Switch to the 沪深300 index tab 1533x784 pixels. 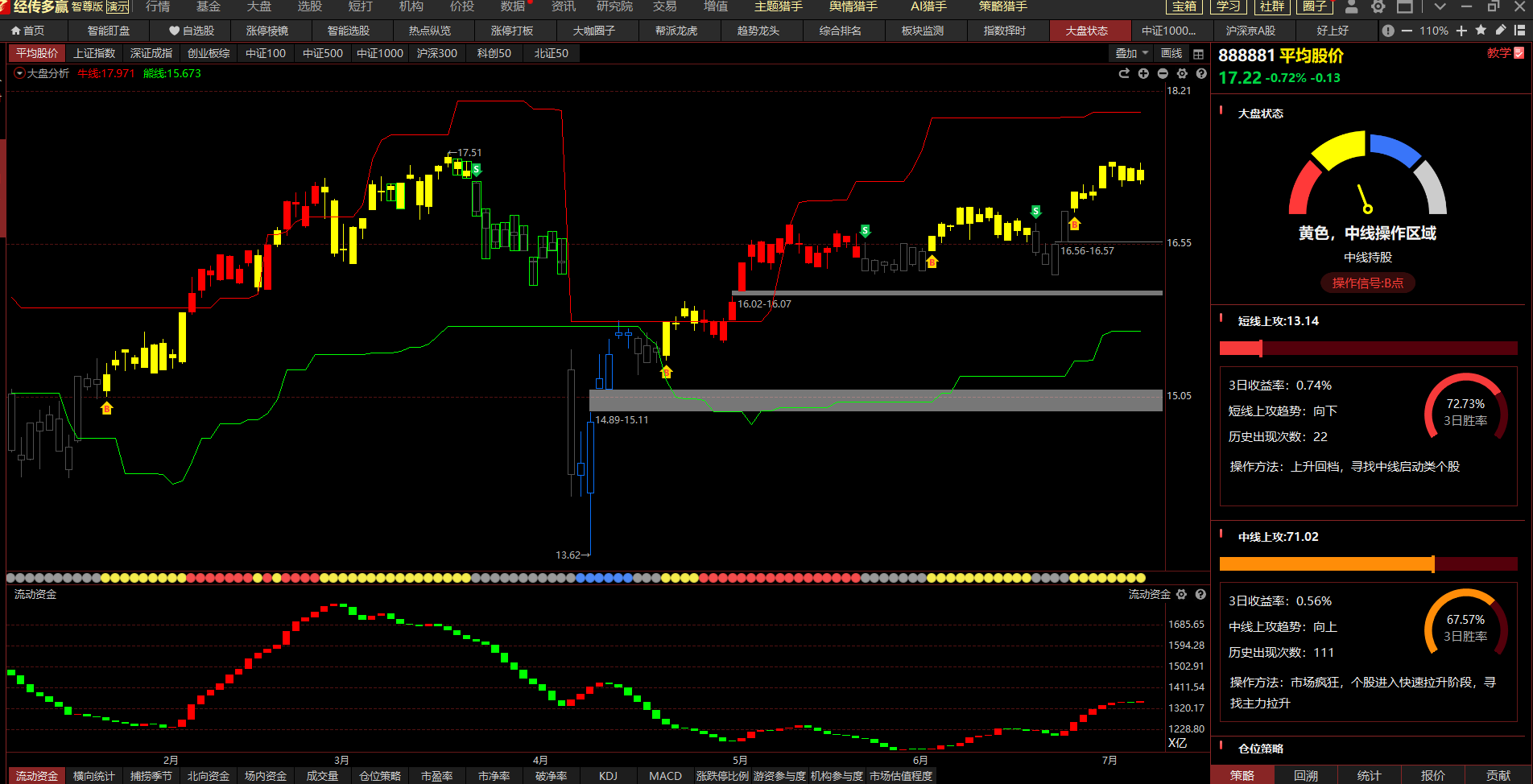pyautogui.click(x=437, y=53)
